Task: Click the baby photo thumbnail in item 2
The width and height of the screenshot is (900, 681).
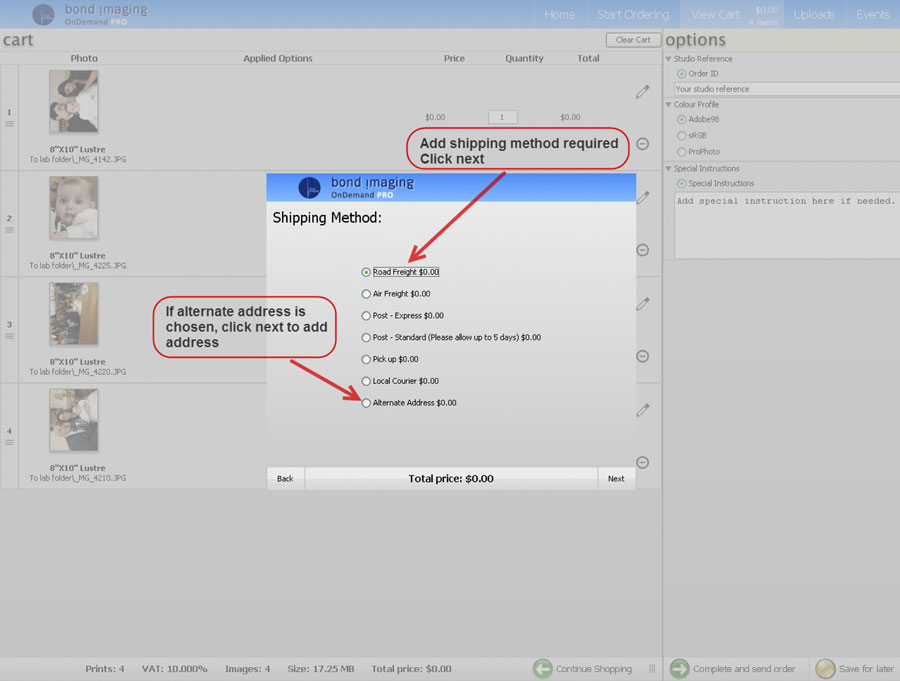Action: (74, 208)
